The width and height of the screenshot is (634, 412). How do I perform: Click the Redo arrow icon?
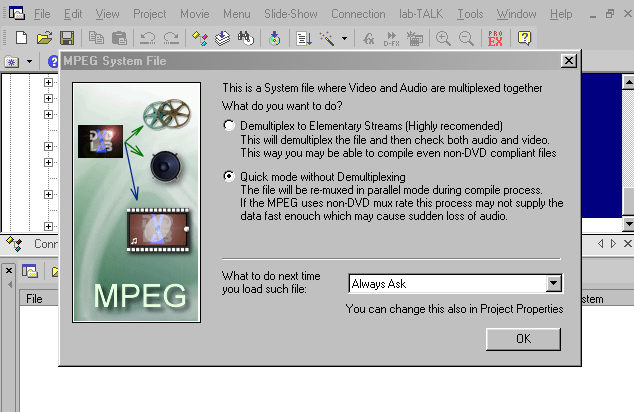pyautogui.click(x=171, y=38)
